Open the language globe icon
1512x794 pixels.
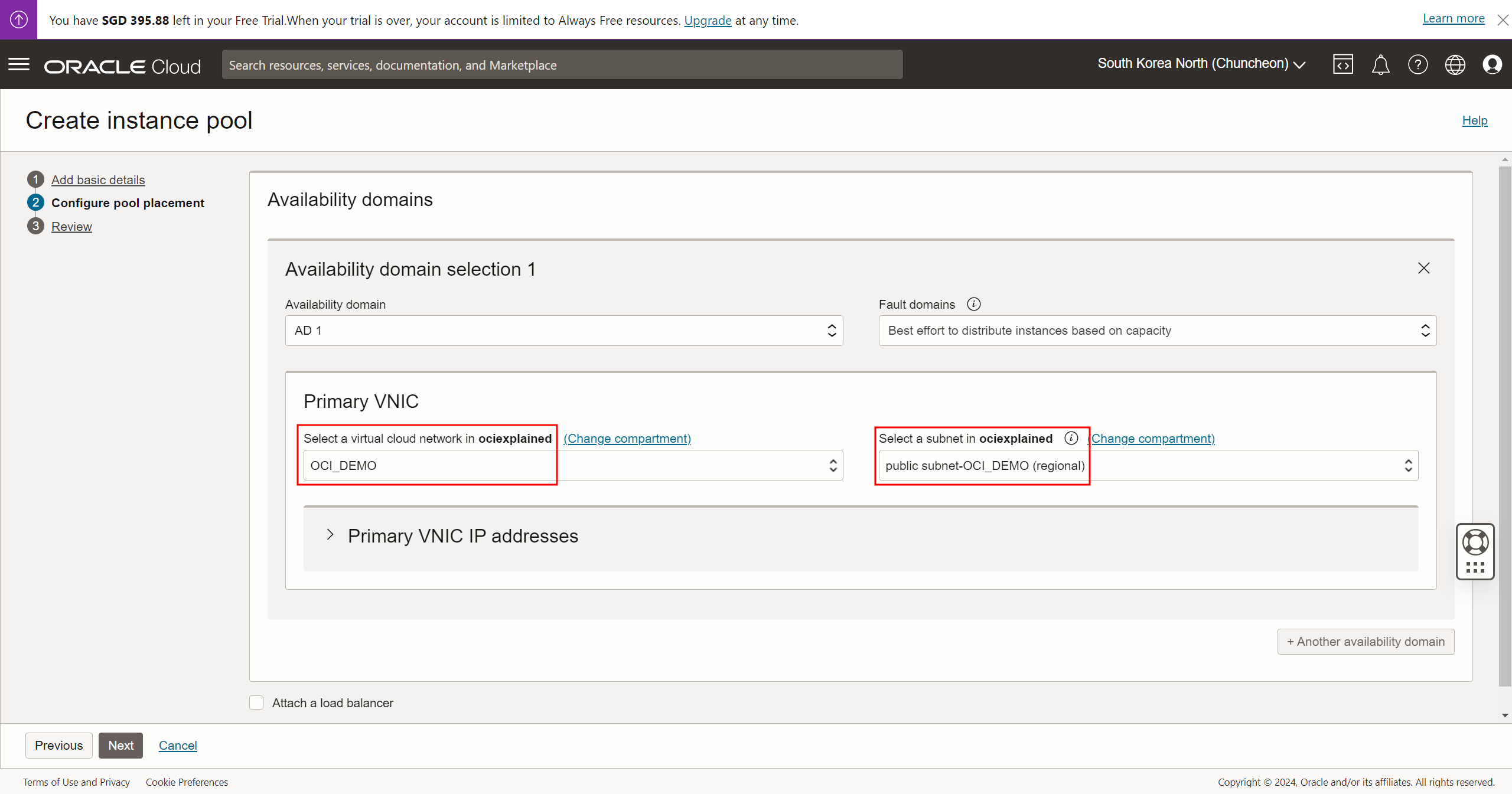(1455, 64)
